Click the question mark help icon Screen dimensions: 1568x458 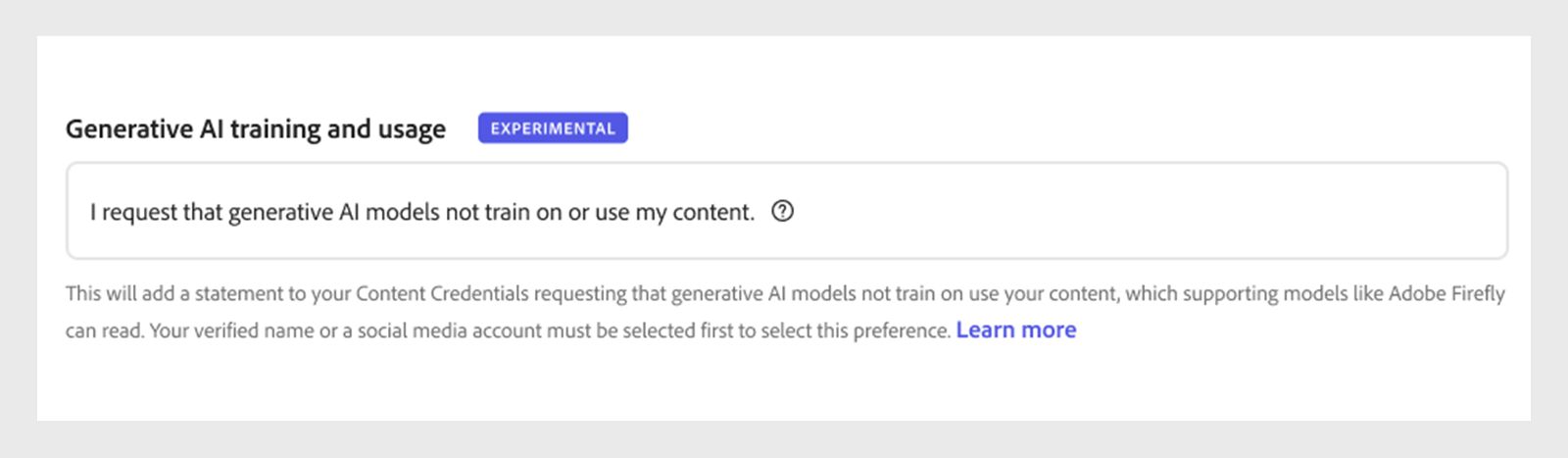(x=782, y=211)
